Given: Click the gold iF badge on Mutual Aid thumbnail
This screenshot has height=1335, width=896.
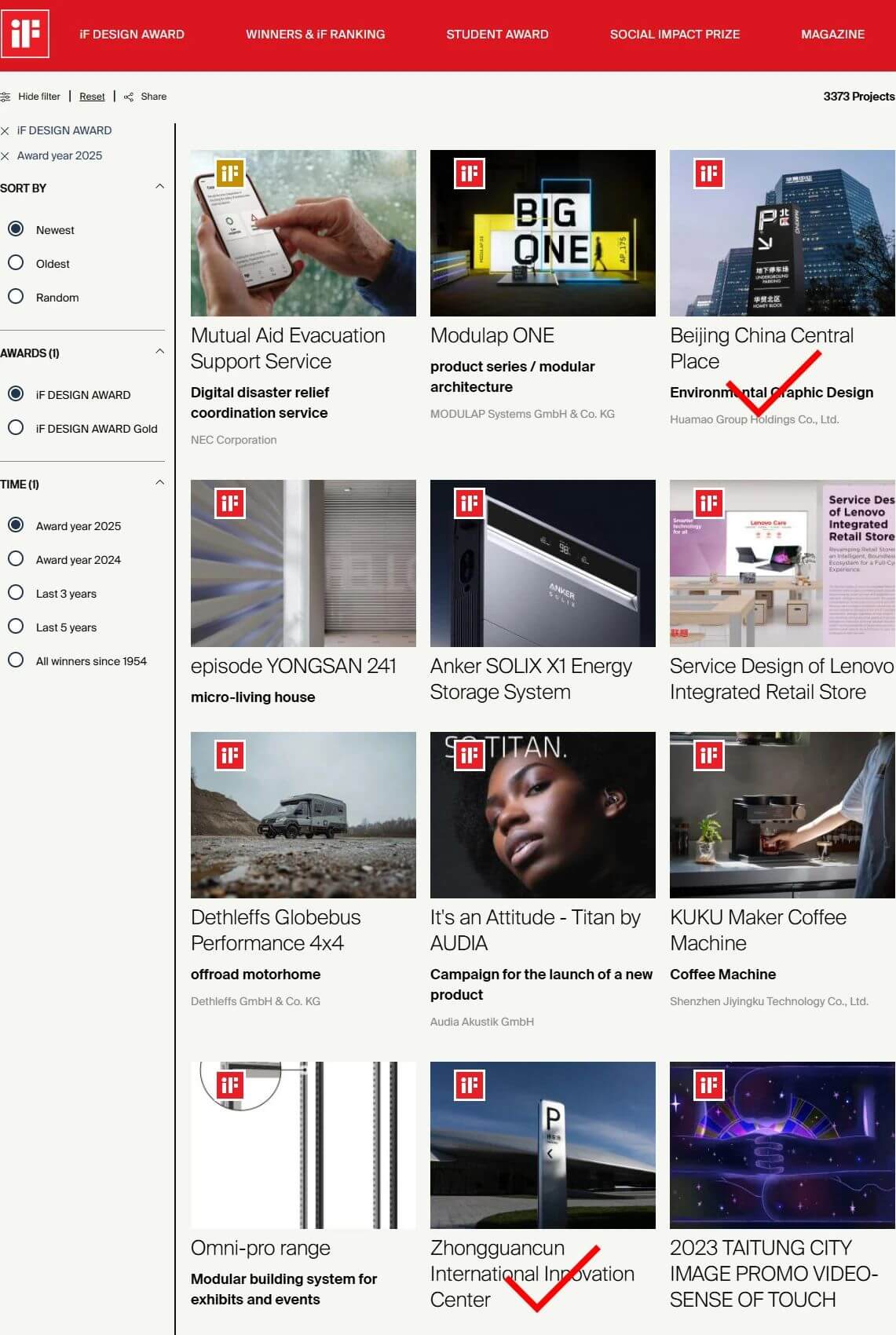Looking at the screenshot, I should [230, 174].
